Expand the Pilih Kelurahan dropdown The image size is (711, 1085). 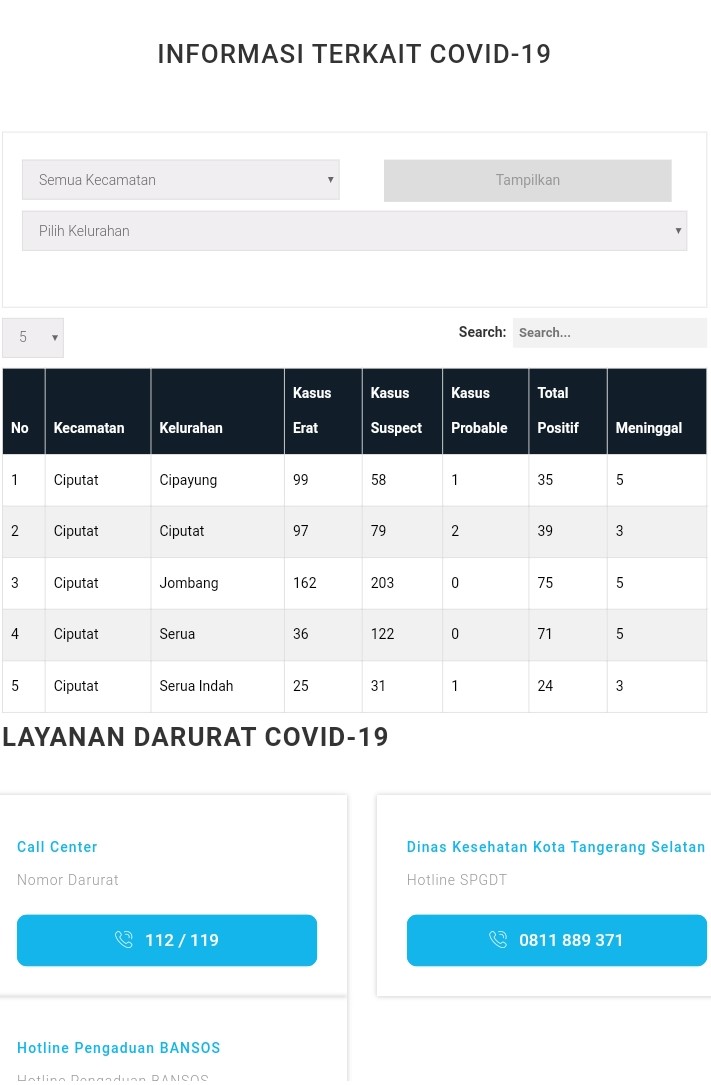(354, 231)
